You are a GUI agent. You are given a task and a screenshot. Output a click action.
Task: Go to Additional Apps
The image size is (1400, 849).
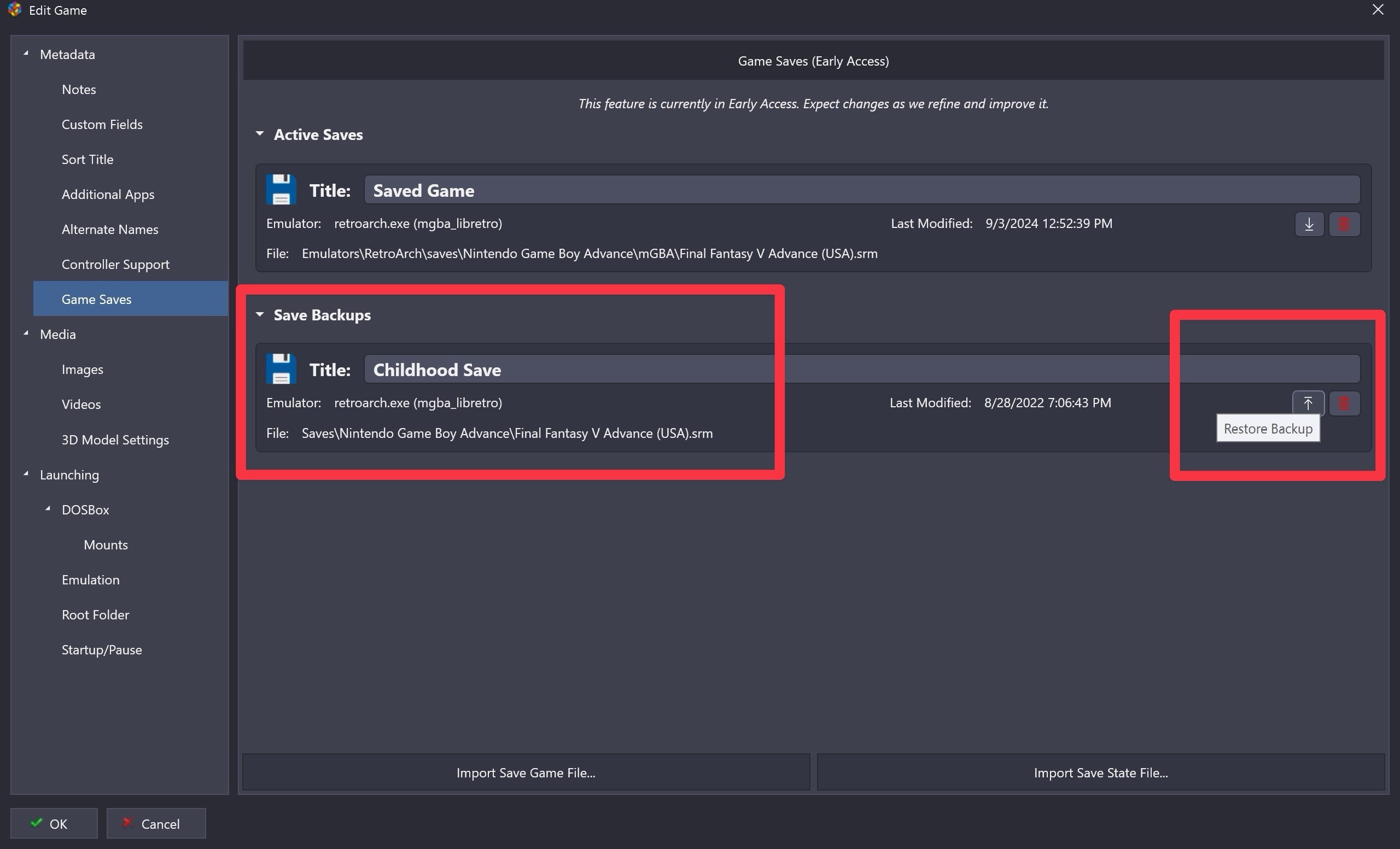(108, 194)
